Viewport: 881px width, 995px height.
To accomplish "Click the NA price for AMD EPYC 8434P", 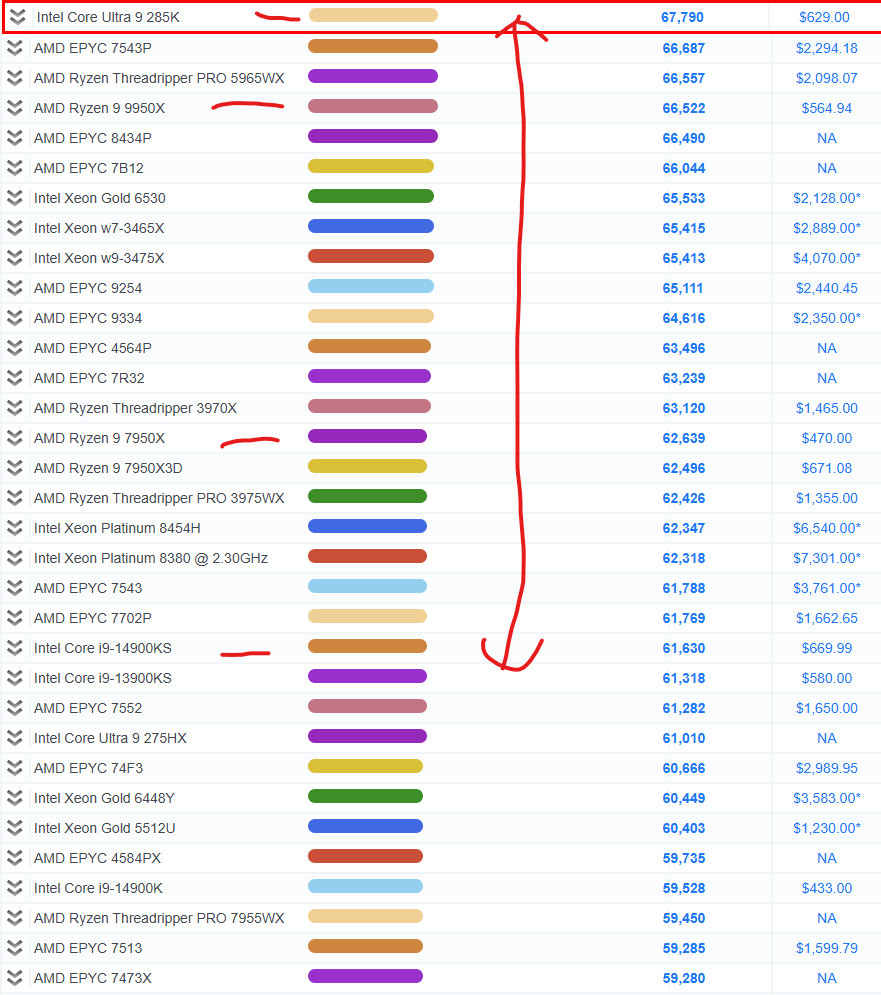I will tap(826, 138).
